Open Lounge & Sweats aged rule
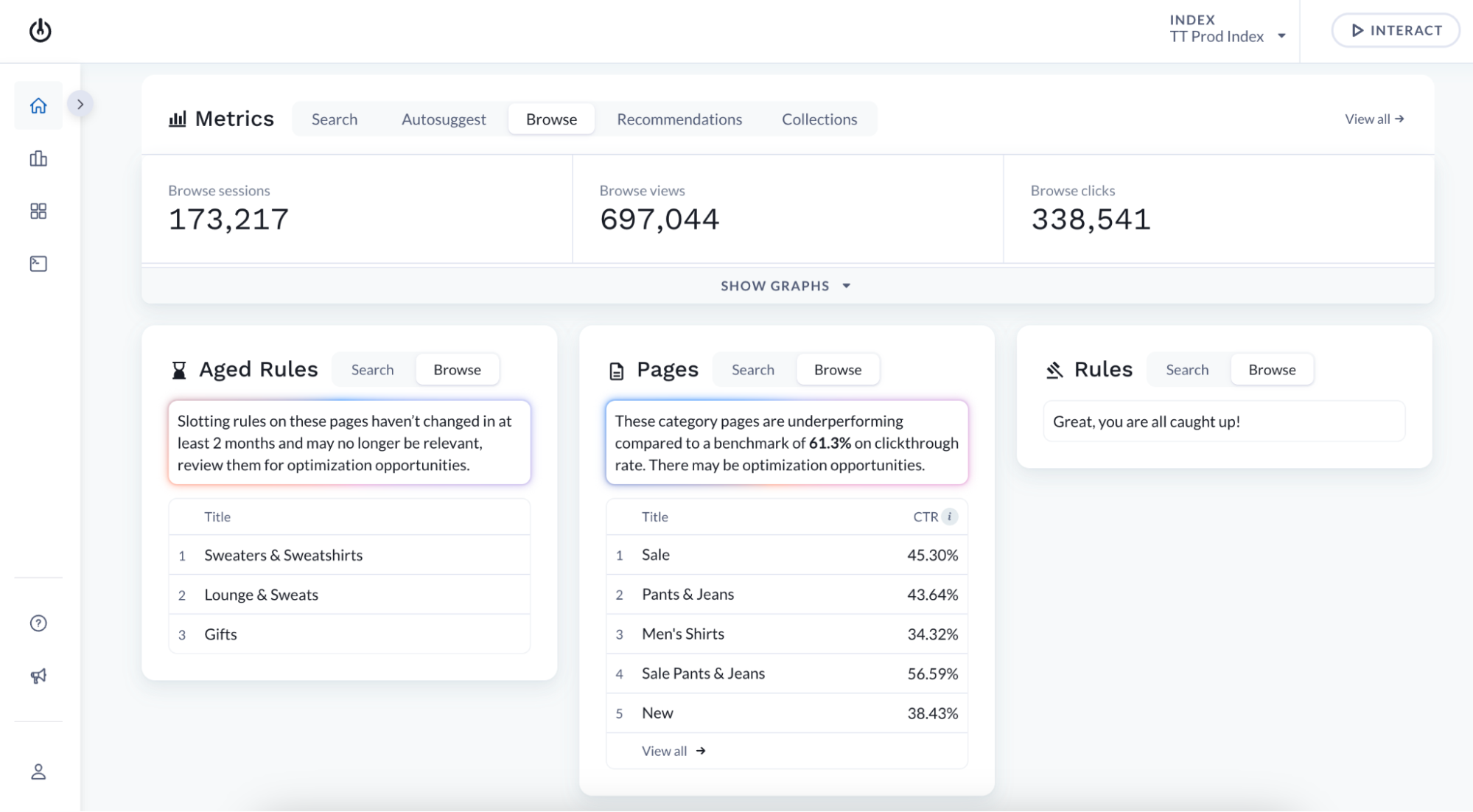 (349, 595)
